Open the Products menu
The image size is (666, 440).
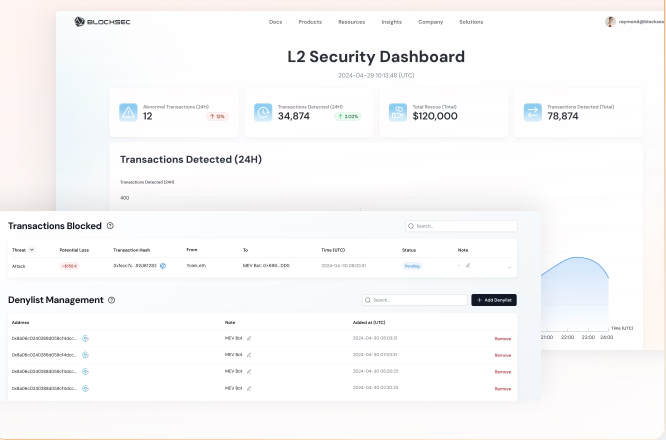(310, 22)
